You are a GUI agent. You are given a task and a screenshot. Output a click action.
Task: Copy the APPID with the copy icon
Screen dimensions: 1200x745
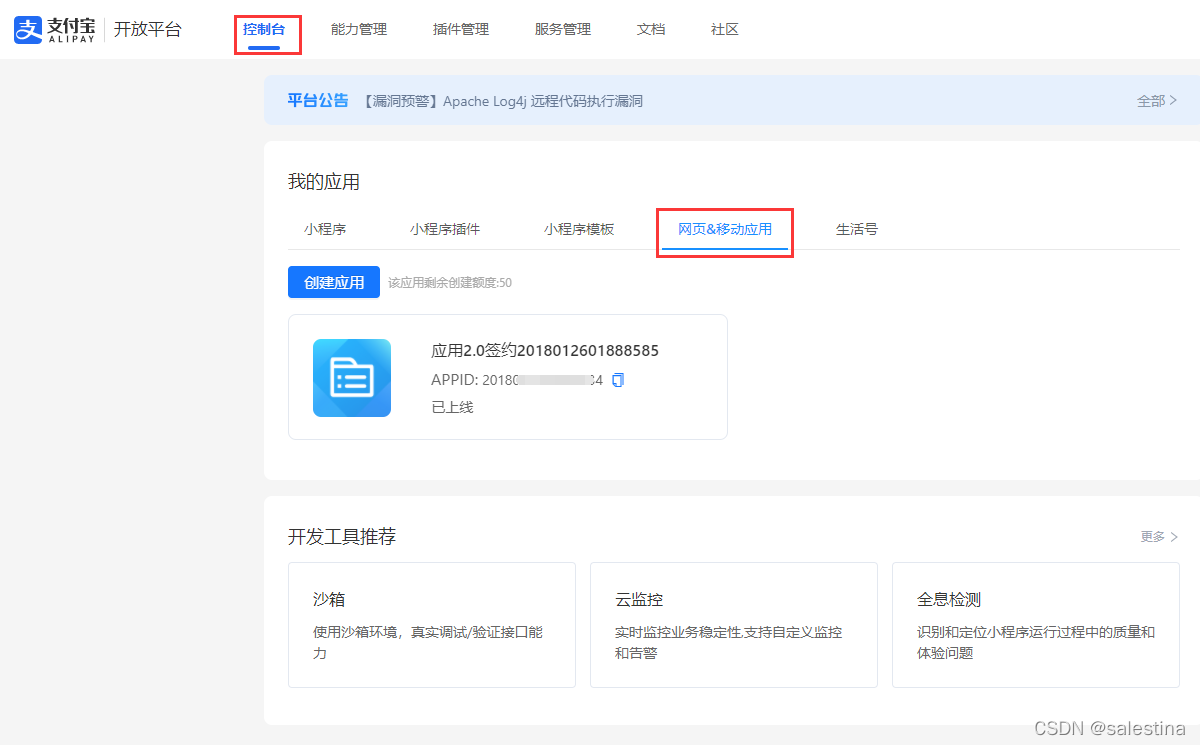pyautogui.click(x=618, y=380)
